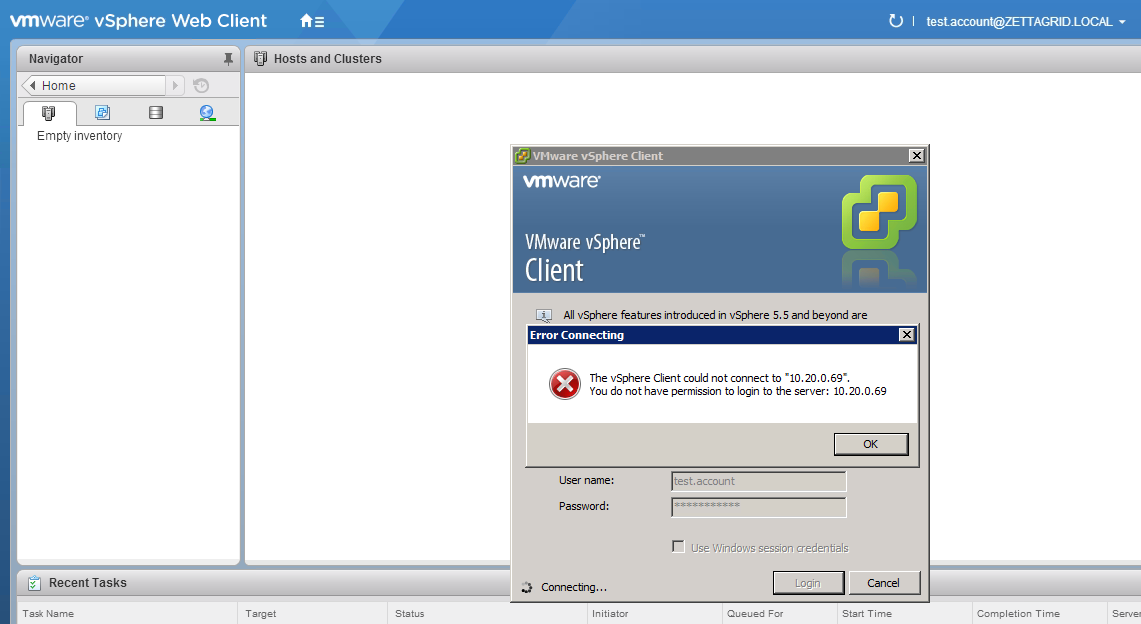
Task: Go back to Home in Navigator
Action: 94,86
